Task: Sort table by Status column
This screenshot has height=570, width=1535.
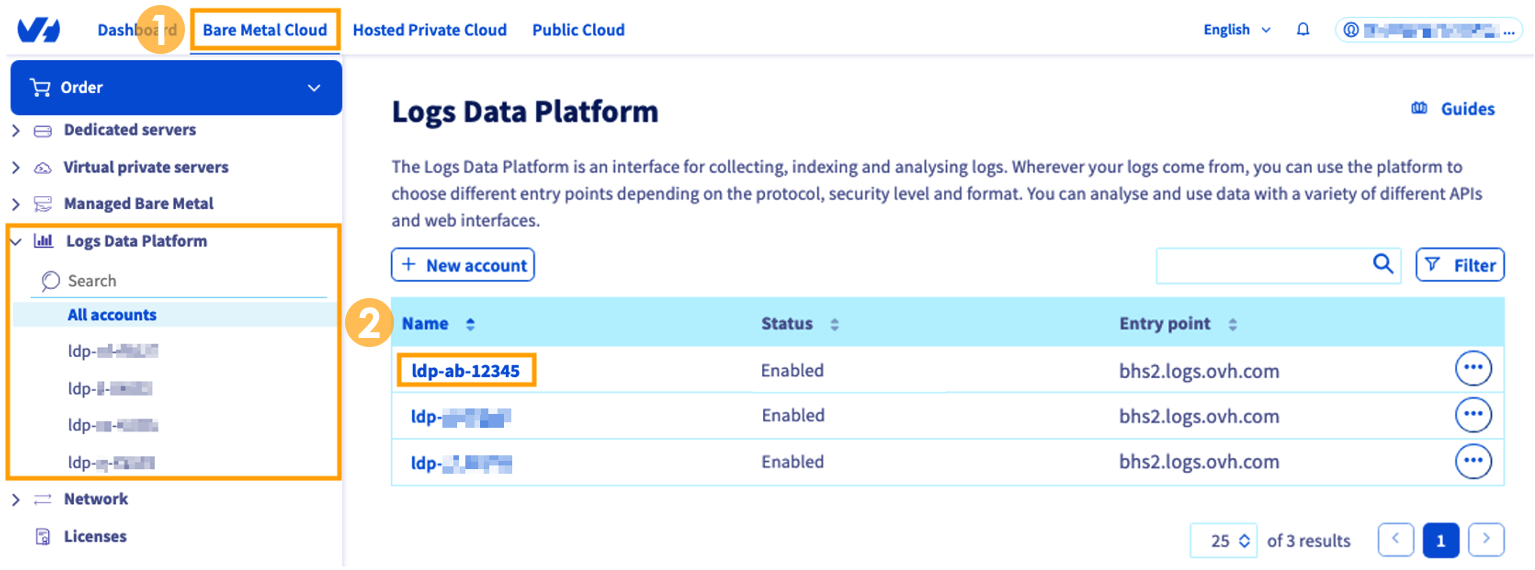Action: click(x=800, y=324)
